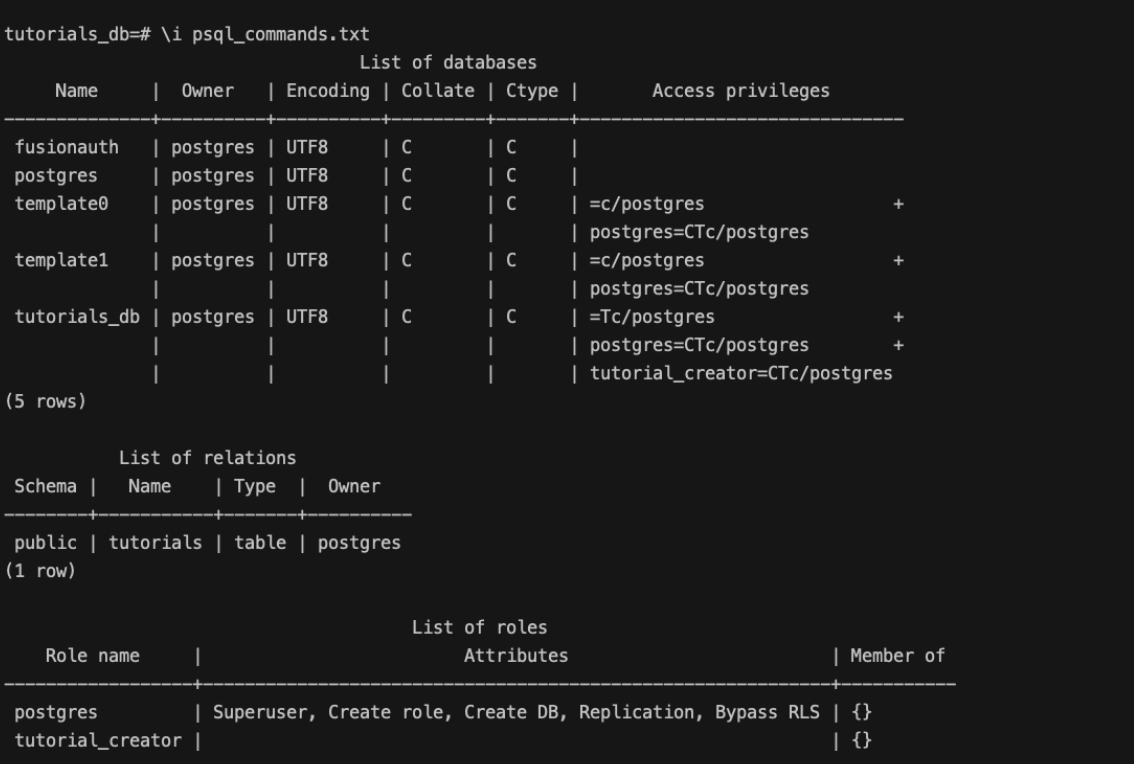Click the Collate column header
The height and width of the screenshot is (764, 1134).
click(x=438, y=91)
